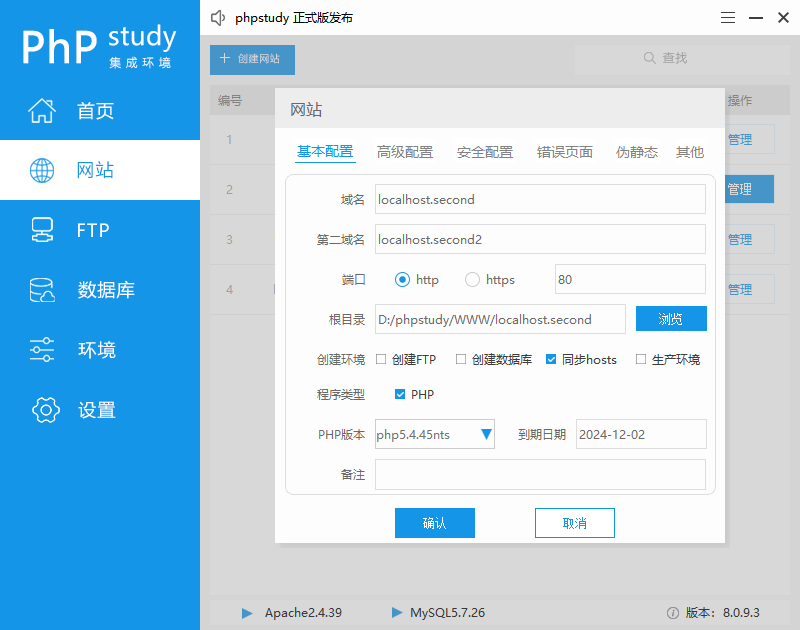The width and height of the screenshot is (800, 630).
Task: Open the PHP版本 version dropdown
Action: click(486, 434)
